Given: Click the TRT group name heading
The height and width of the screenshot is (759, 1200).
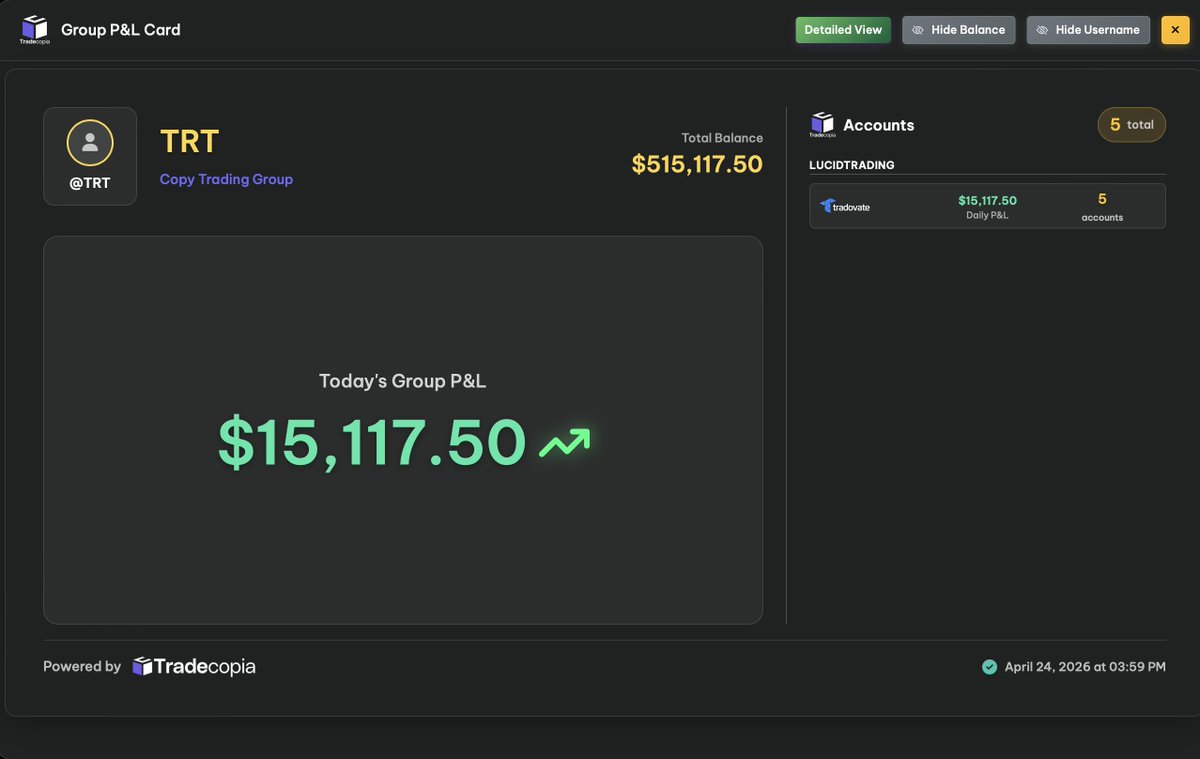Looking at the screenshot, I should pos(189,141).
